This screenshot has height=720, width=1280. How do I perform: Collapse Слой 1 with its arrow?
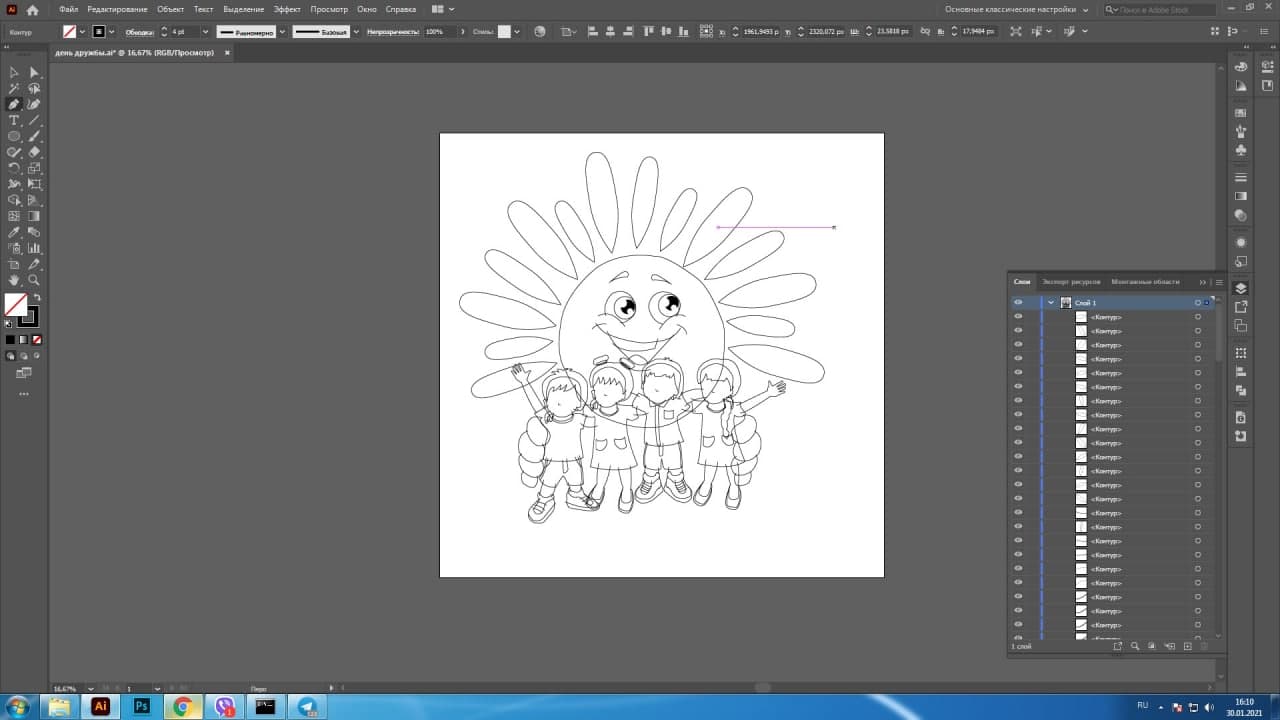(1050, 302)
